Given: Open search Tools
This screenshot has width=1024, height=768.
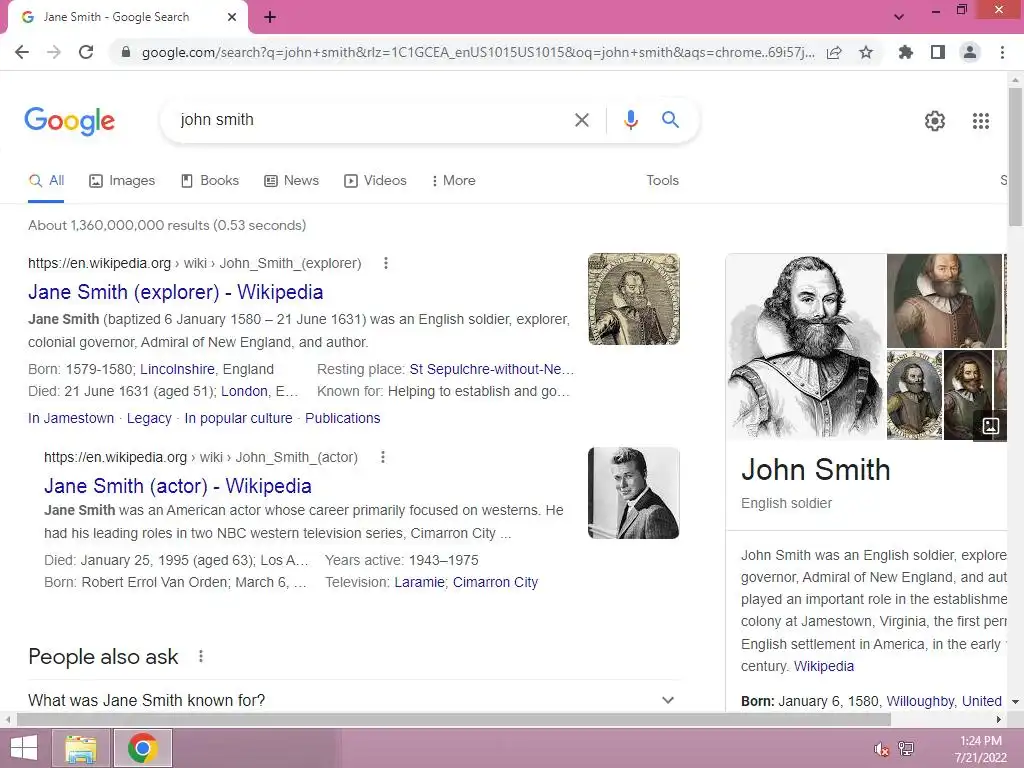Looking at the screenshot, I should (x=662, y=181).
